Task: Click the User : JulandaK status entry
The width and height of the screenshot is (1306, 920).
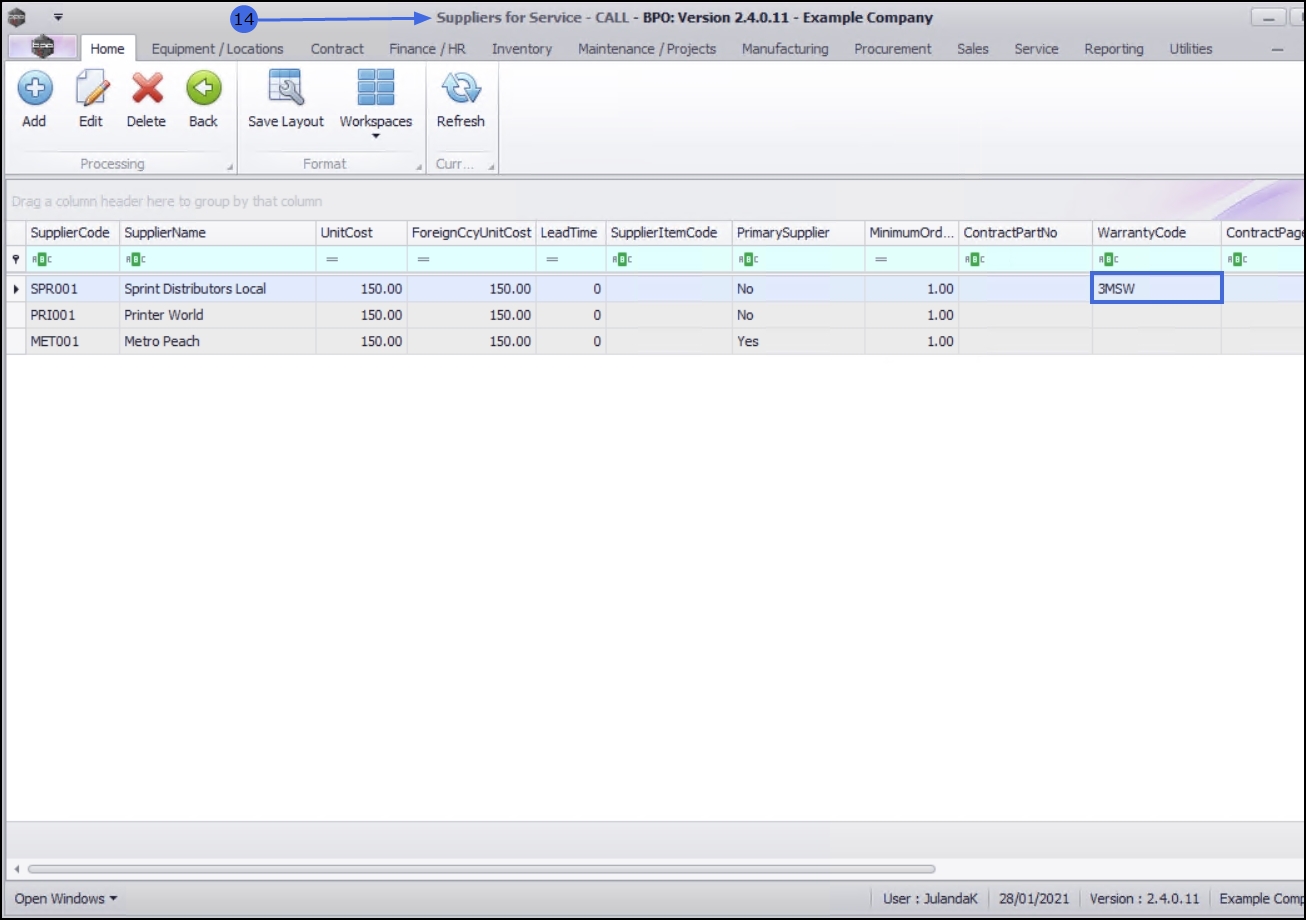Action: click(x=929, y=898)
